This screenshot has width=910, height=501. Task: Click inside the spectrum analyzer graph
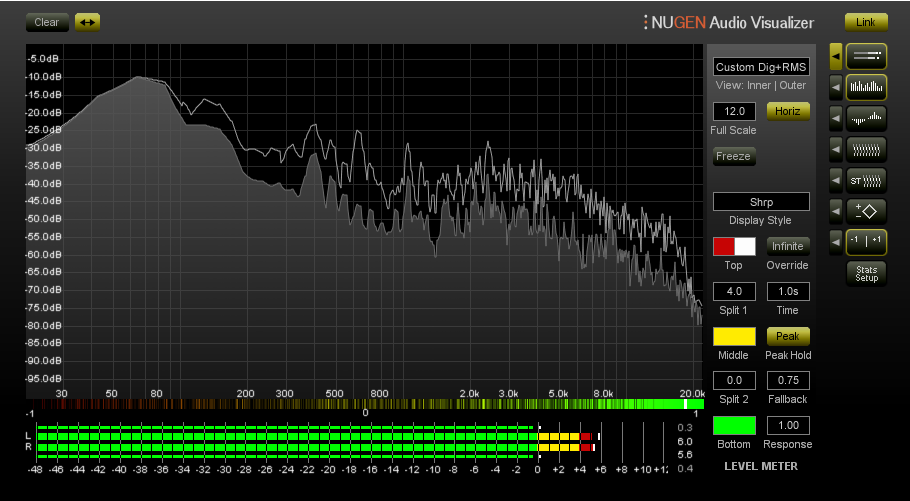click(364, 221)
